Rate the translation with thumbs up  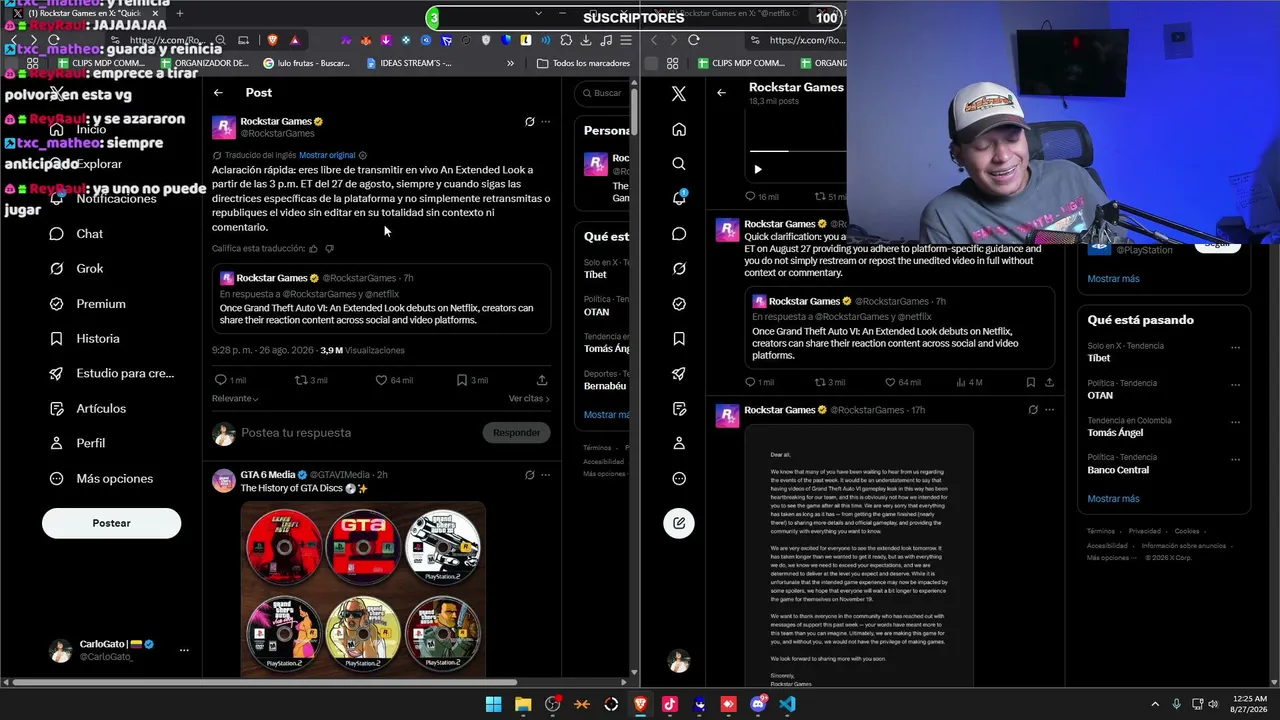(313, 249)
